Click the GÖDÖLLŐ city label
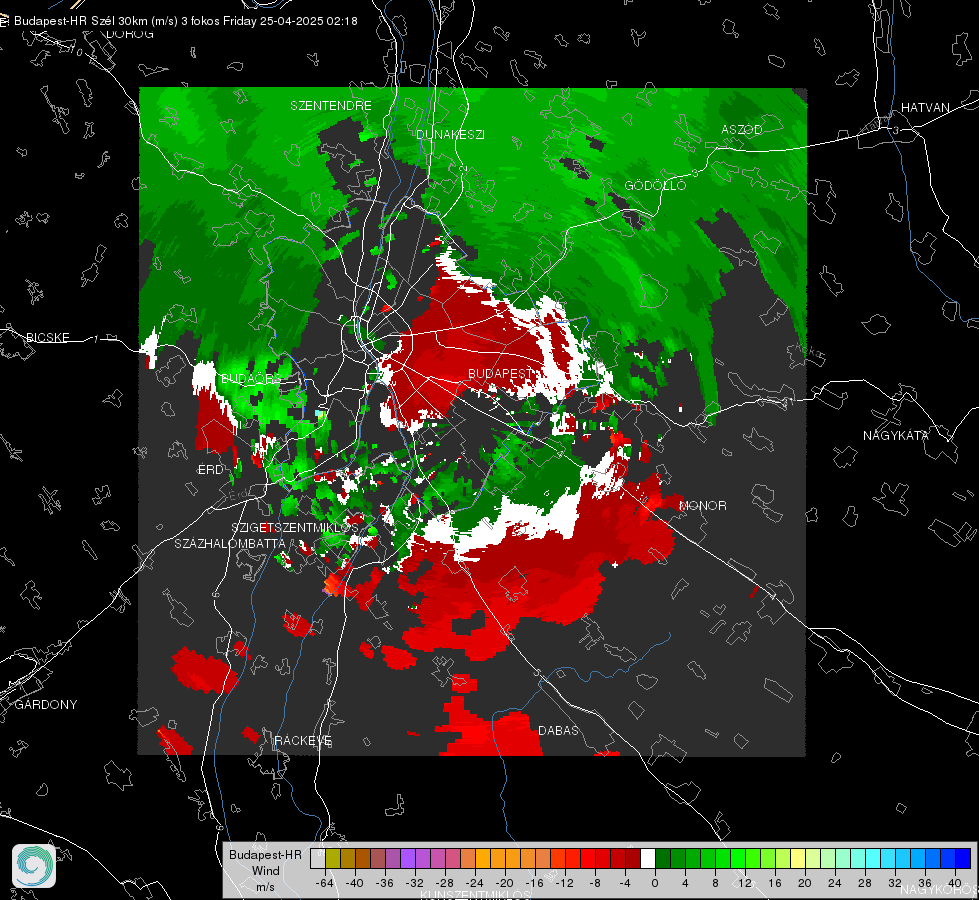This screenshot has height=900, width=979. pos(655,185)
